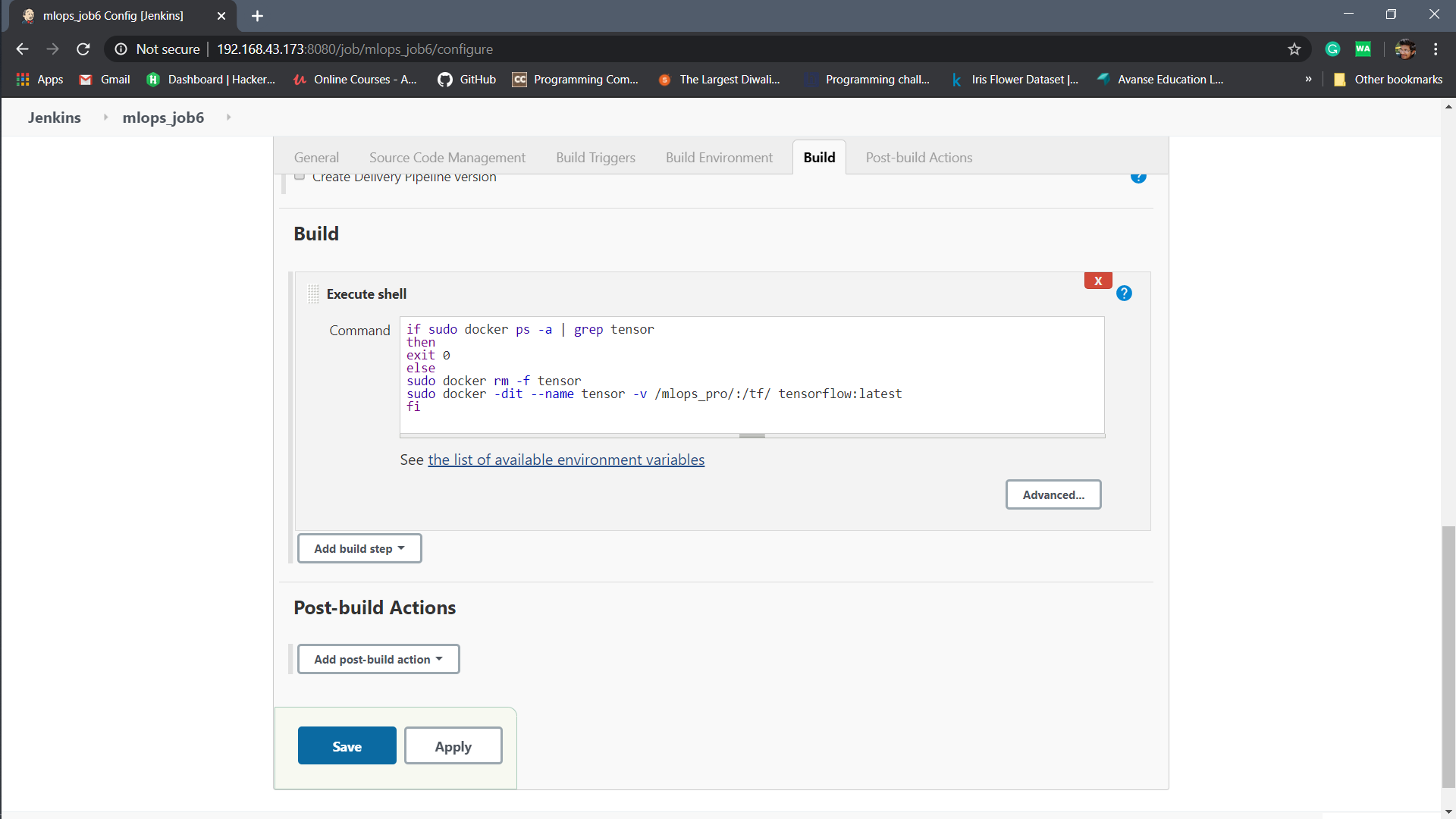Navigate back in the browser

pos(22,49)
